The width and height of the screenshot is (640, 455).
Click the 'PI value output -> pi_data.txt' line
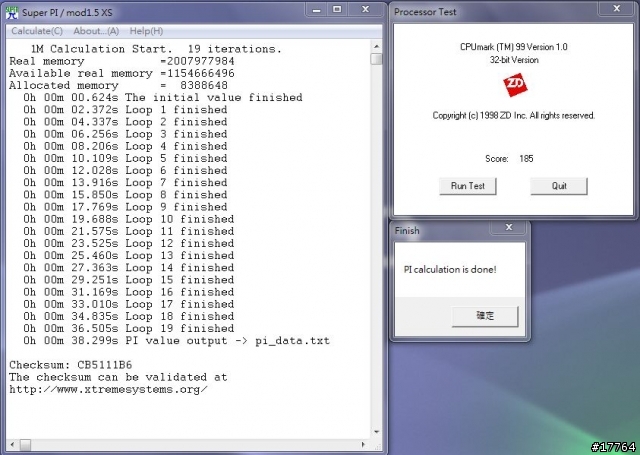pos(176,341)
